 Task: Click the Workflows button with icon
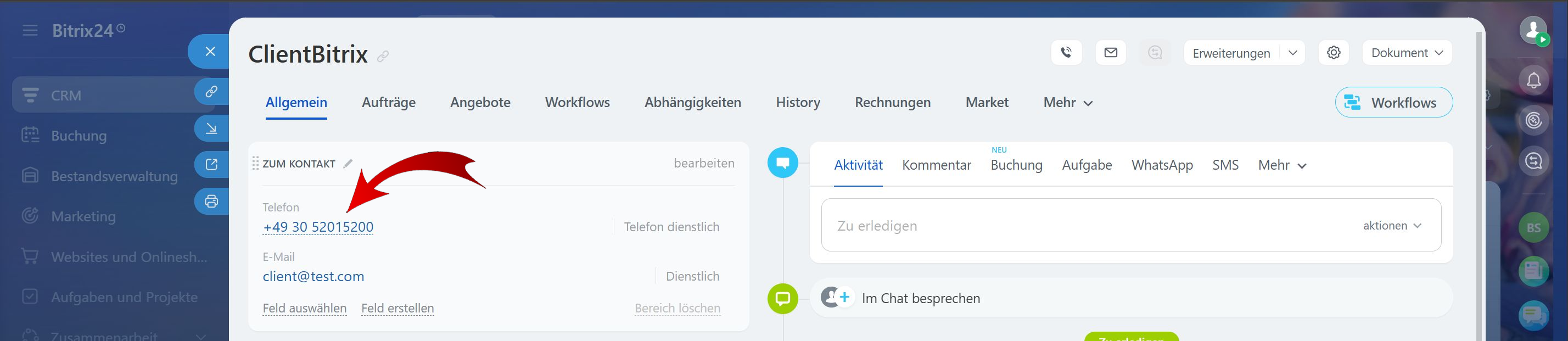click(1393, 102)
